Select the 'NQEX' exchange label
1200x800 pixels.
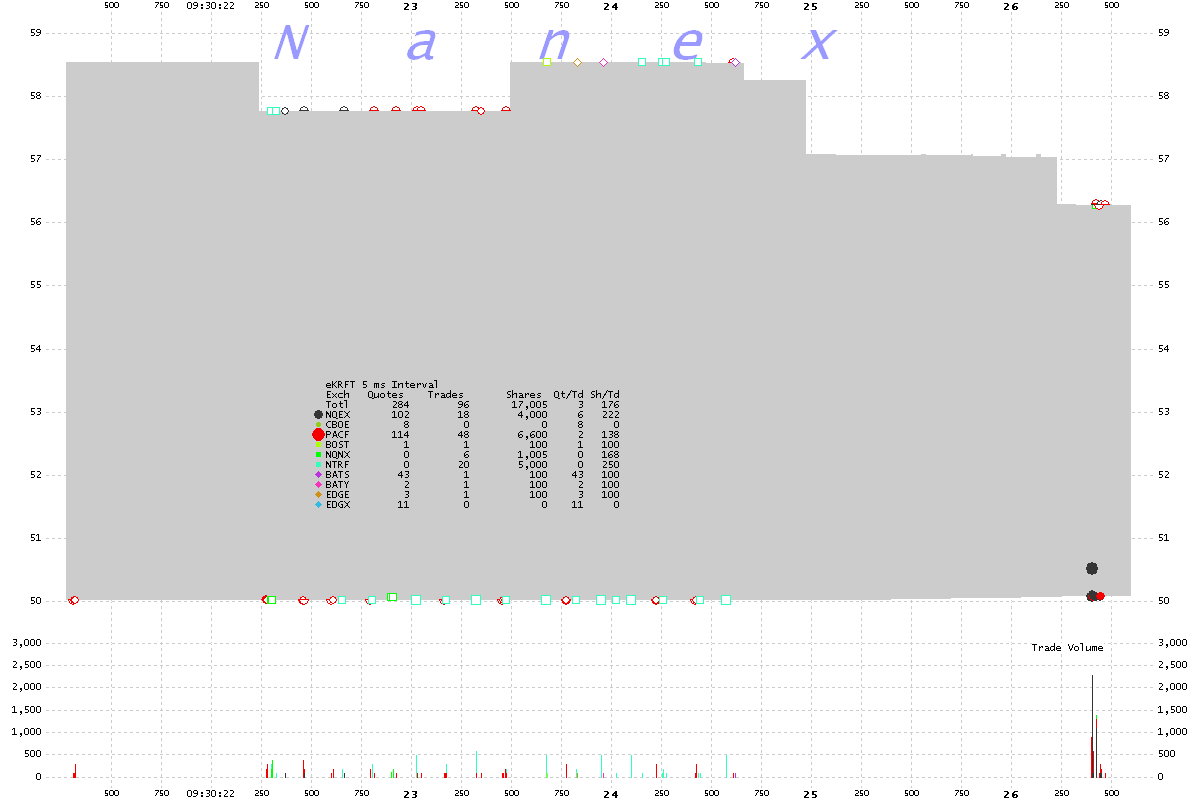(x=338, y=414)
